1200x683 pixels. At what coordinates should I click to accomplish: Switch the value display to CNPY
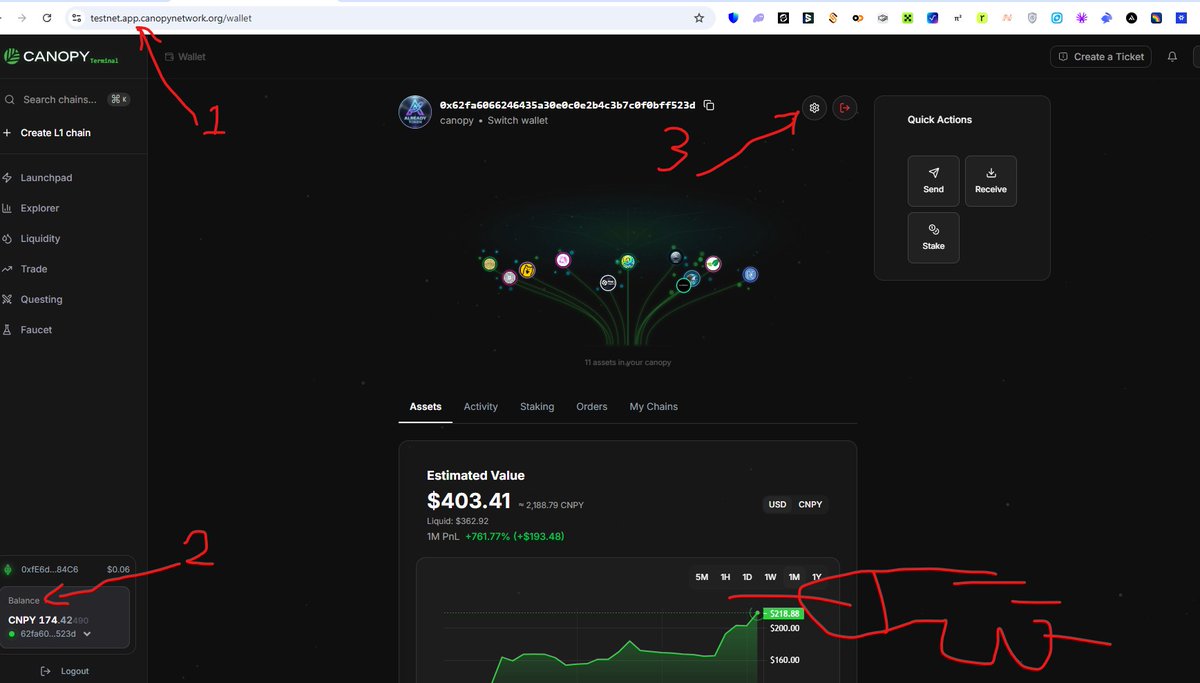pos(810,504)
